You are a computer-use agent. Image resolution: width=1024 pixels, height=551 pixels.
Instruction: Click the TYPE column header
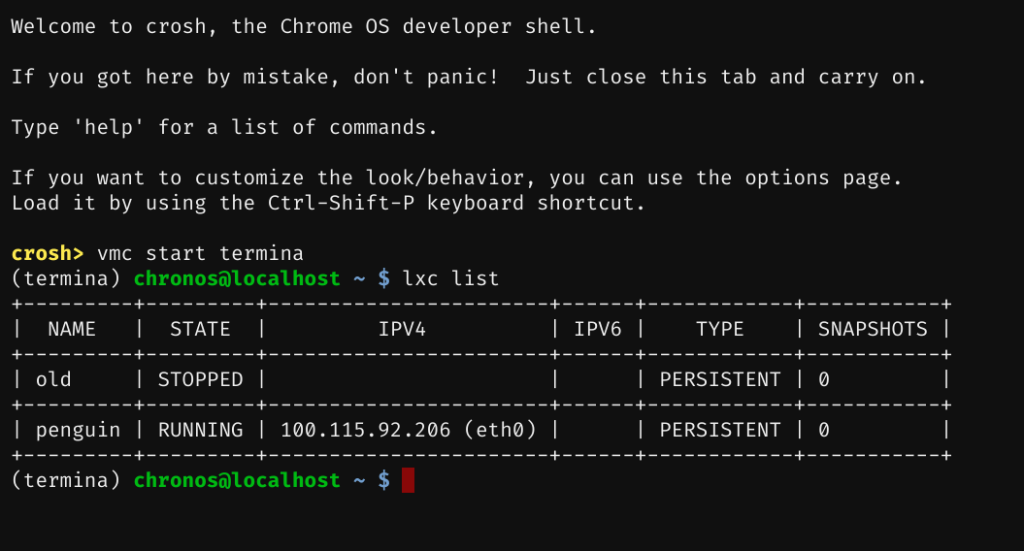720,329
